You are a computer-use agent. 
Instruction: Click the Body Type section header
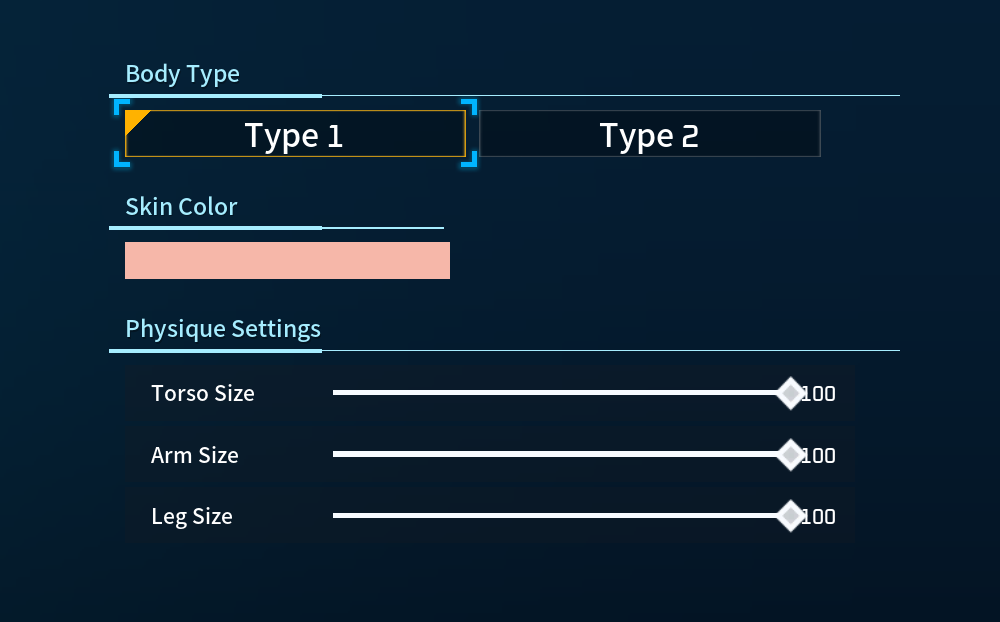tap(182, 74)
